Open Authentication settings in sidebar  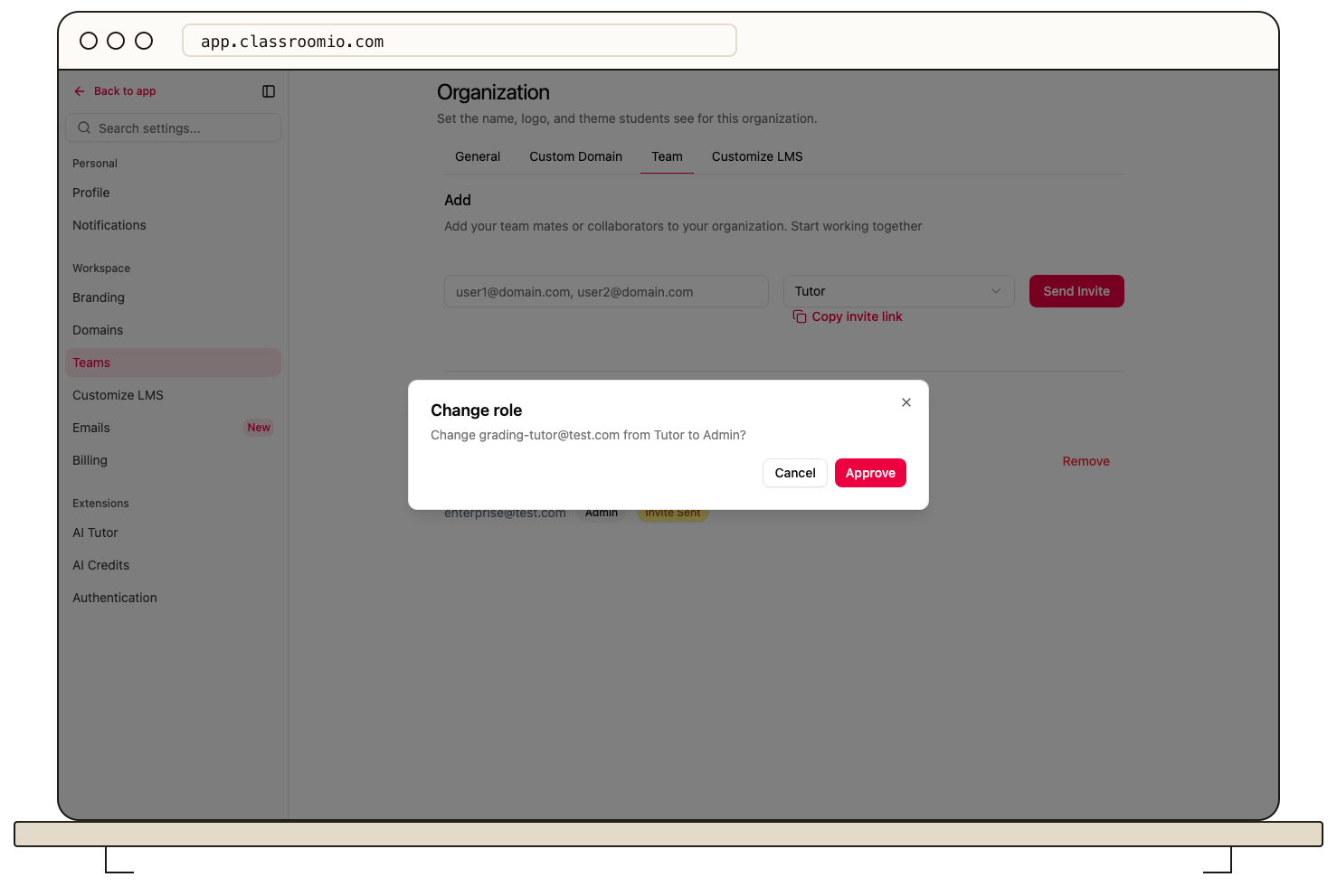tap(174, 598)
